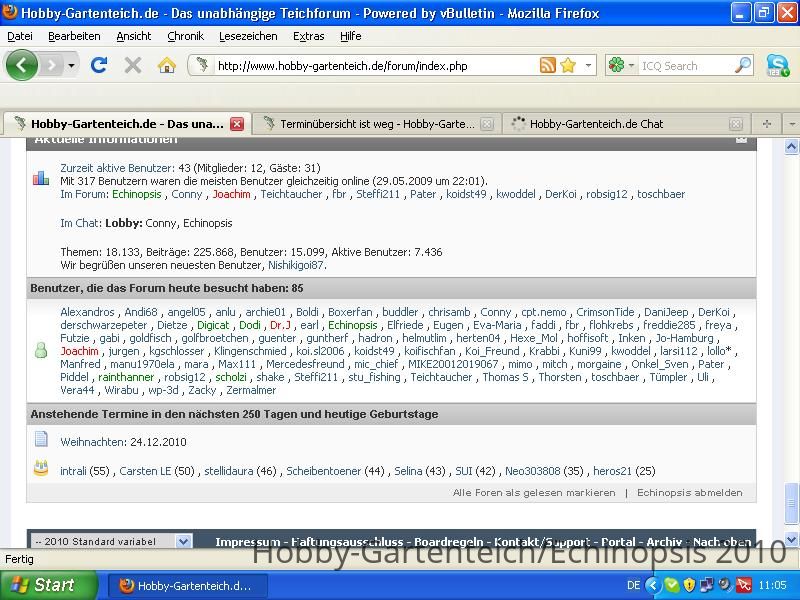Close the Hobby-Gartenteich.de Chat tab
The height and width of the screenshot is (600, 800).
[x=736, y=124]
